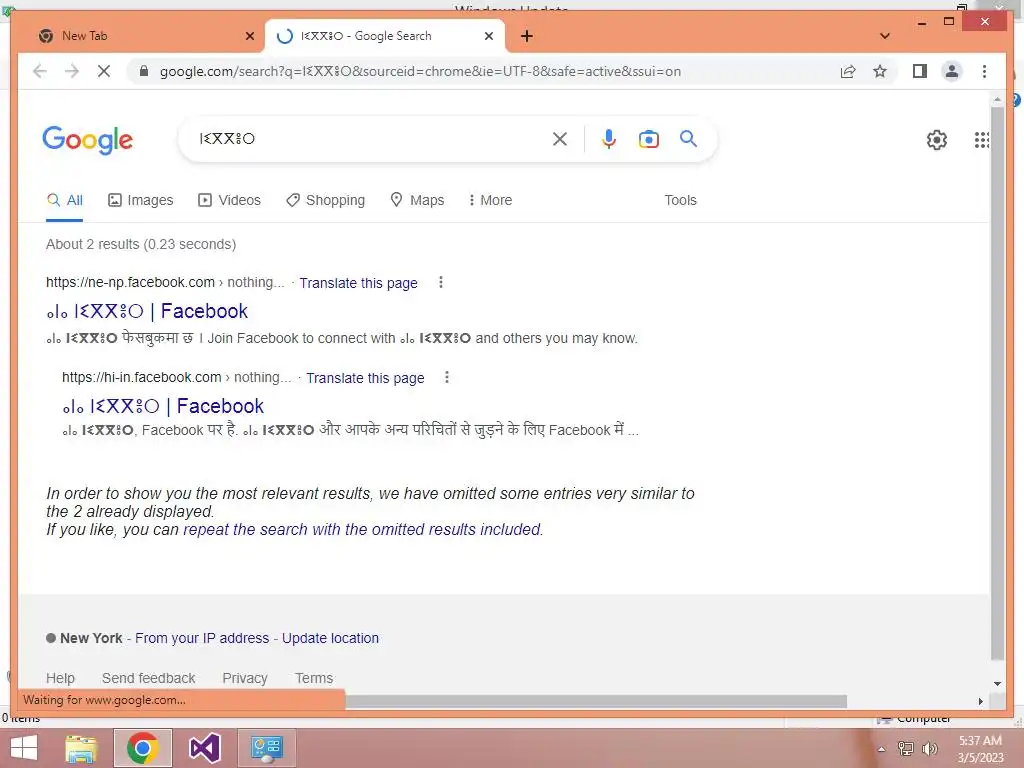Translate the ne-np.facebook.com result page

click(359, 283)
